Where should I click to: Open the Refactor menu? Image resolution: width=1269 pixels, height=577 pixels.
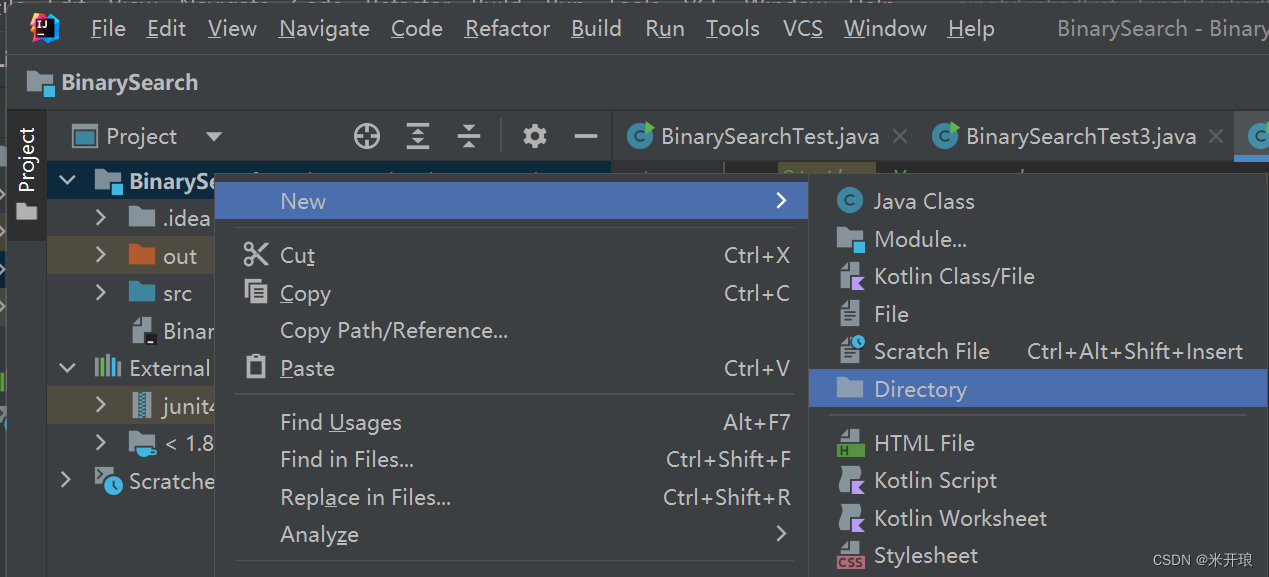[507, 29]
